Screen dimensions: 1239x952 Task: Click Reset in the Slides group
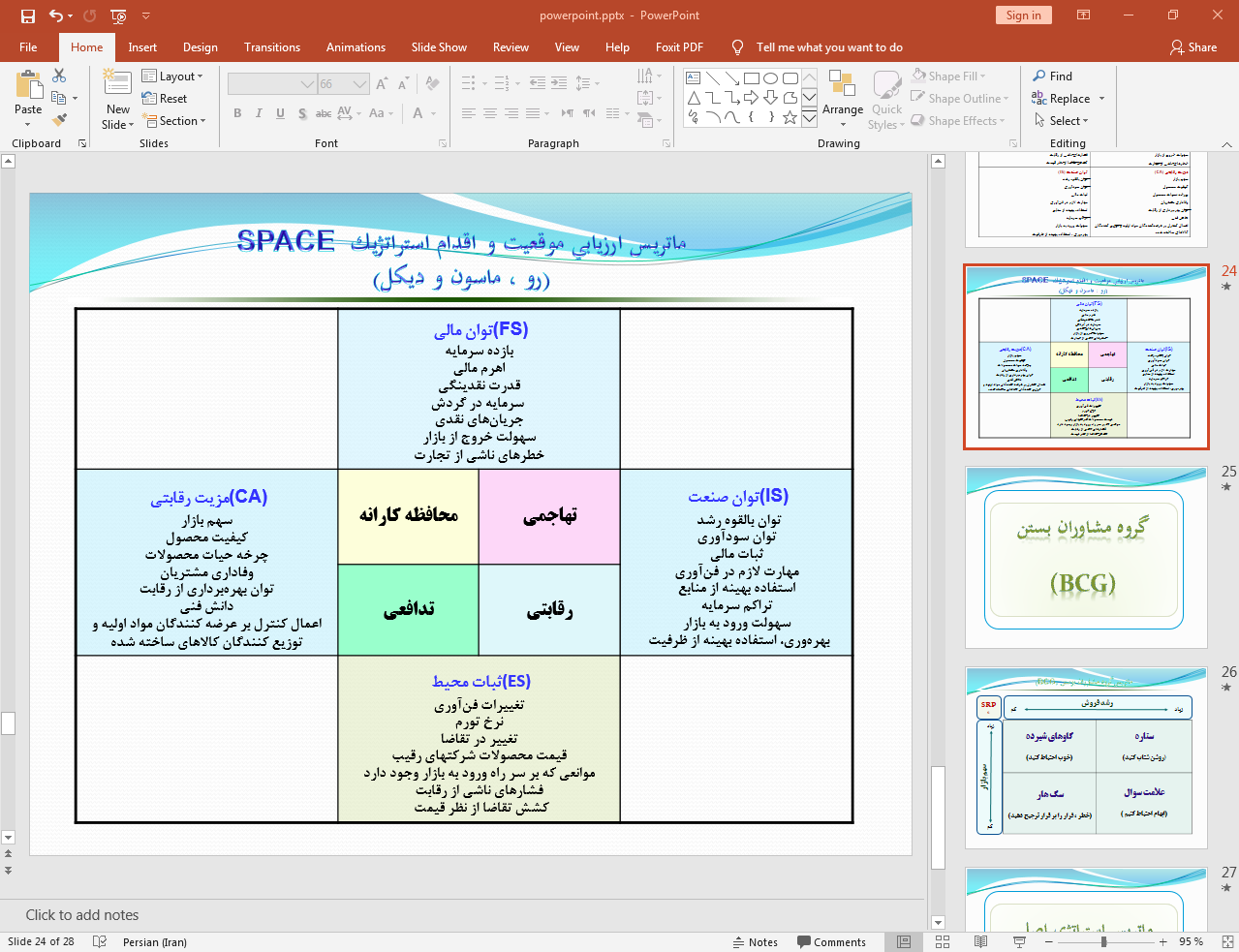click(165, 98)
